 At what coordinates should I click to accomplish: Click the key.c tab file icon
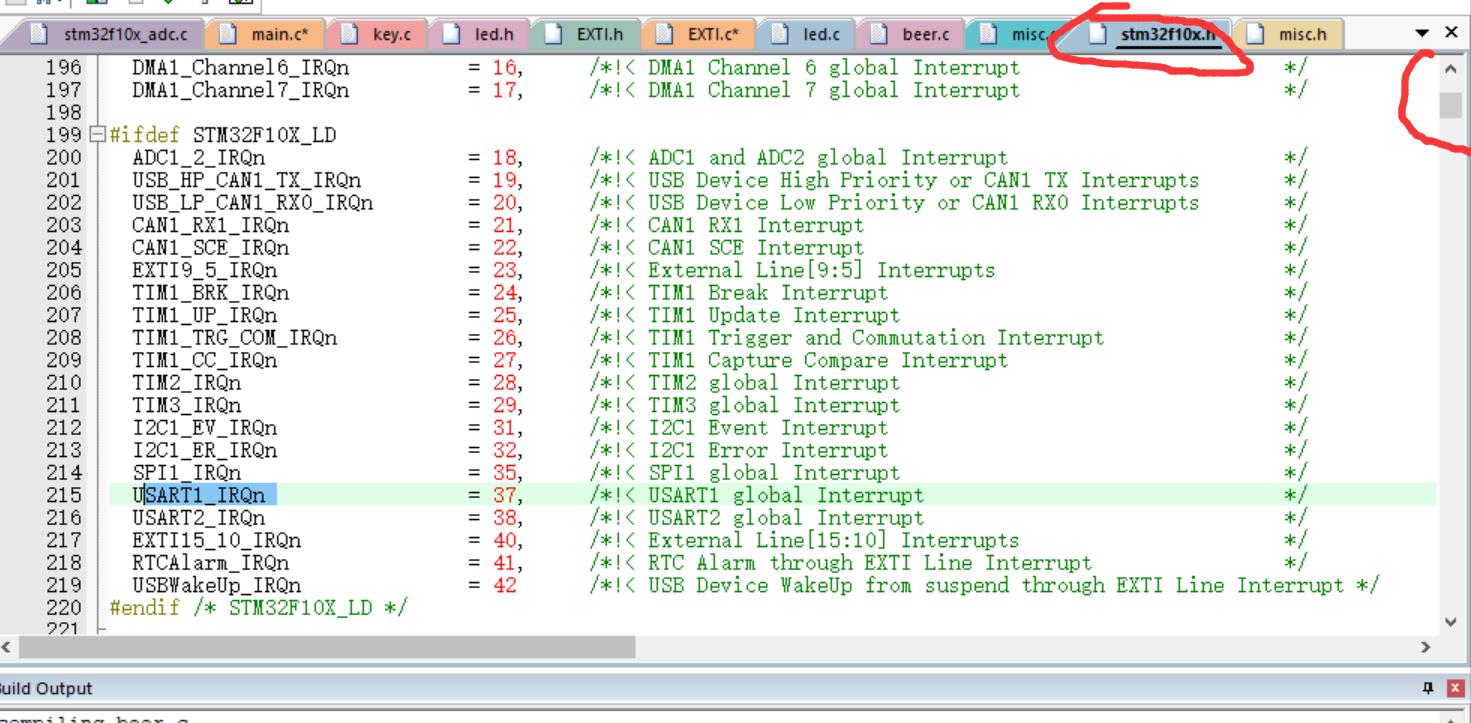coord(351,35)
